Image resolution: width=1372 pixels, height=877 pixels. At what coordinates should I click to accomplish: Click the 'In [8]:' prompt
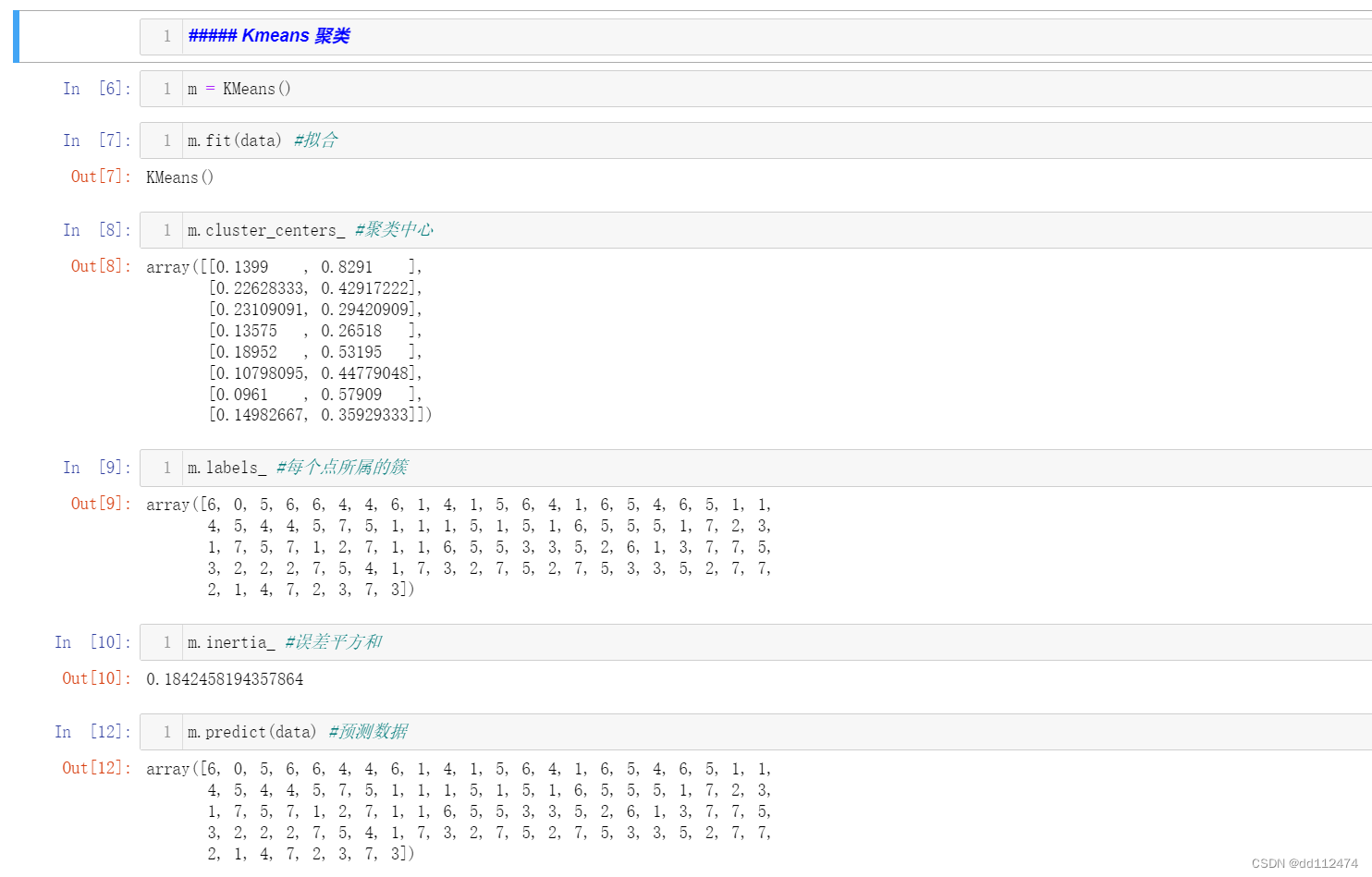pos(97,230)
